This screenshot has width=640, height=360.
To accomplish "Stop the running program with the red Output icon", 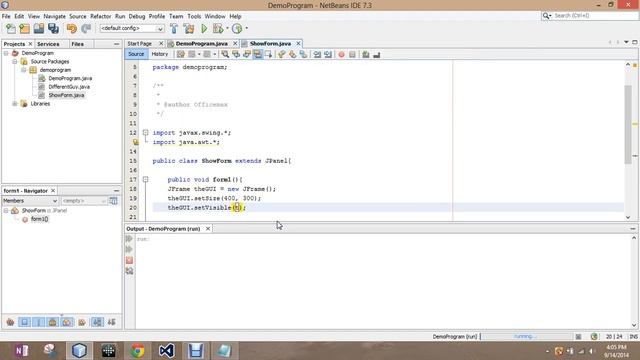I will click(129, 260).
